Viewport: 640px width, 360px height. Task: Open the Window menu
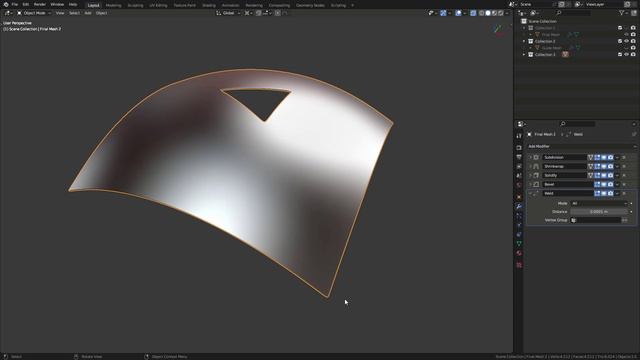click(x=57, y=4)
